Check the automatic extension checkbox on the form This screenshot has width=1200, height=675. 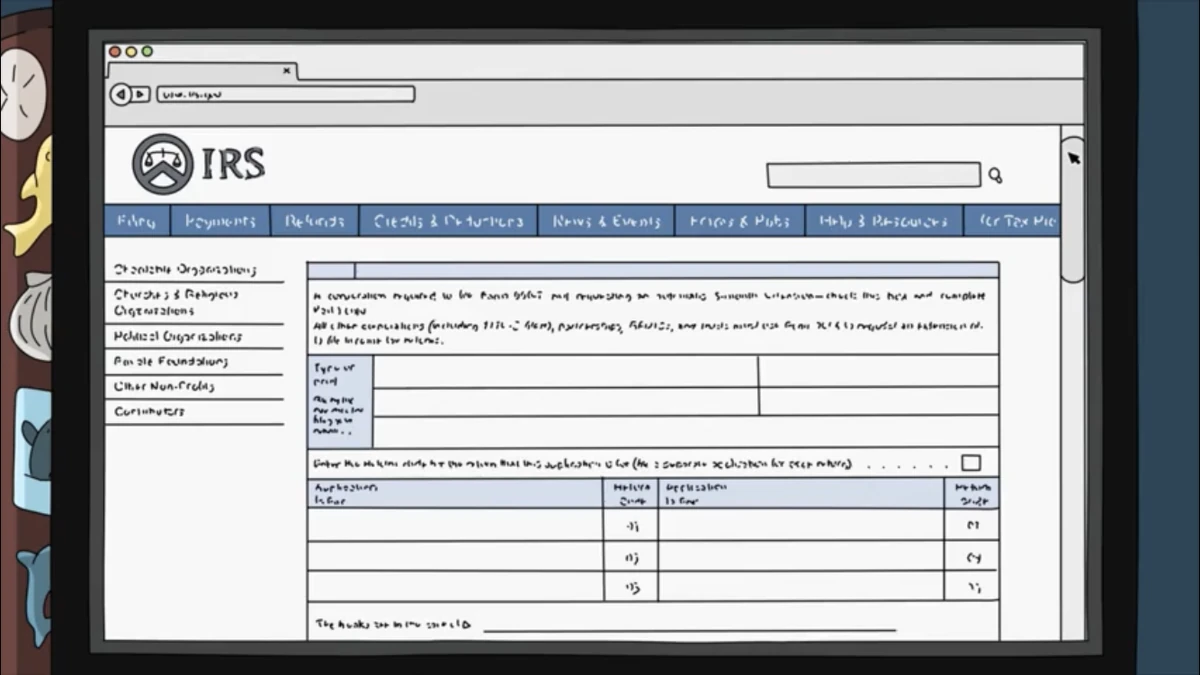click(x=971, y=461)
